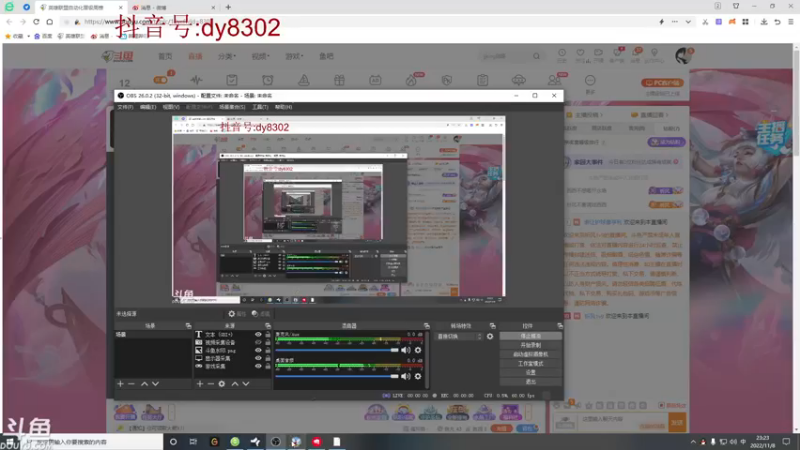The image size is (800, 450).
Task: Open the File (F) menu in OBS
Action: click(125, 107)
